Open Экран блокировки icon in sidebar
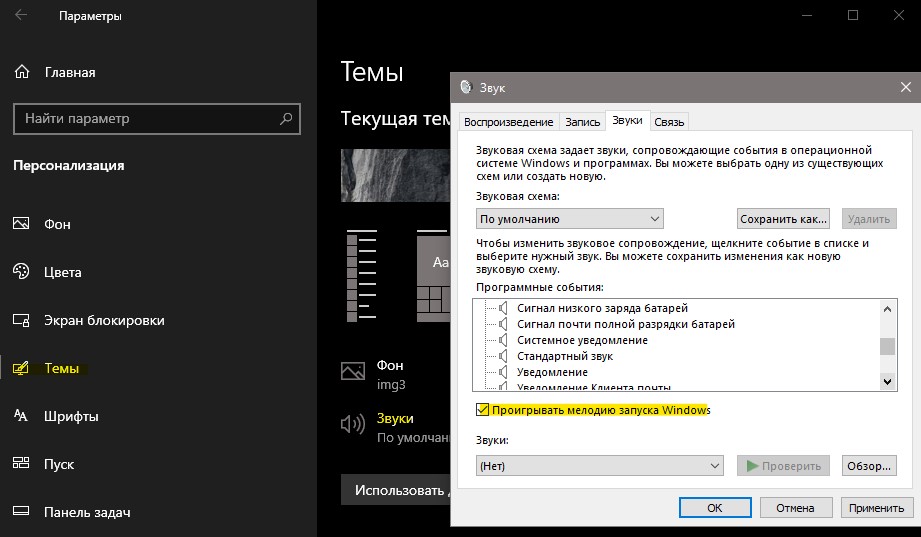 pyautogui.click(x=21, y=320)
